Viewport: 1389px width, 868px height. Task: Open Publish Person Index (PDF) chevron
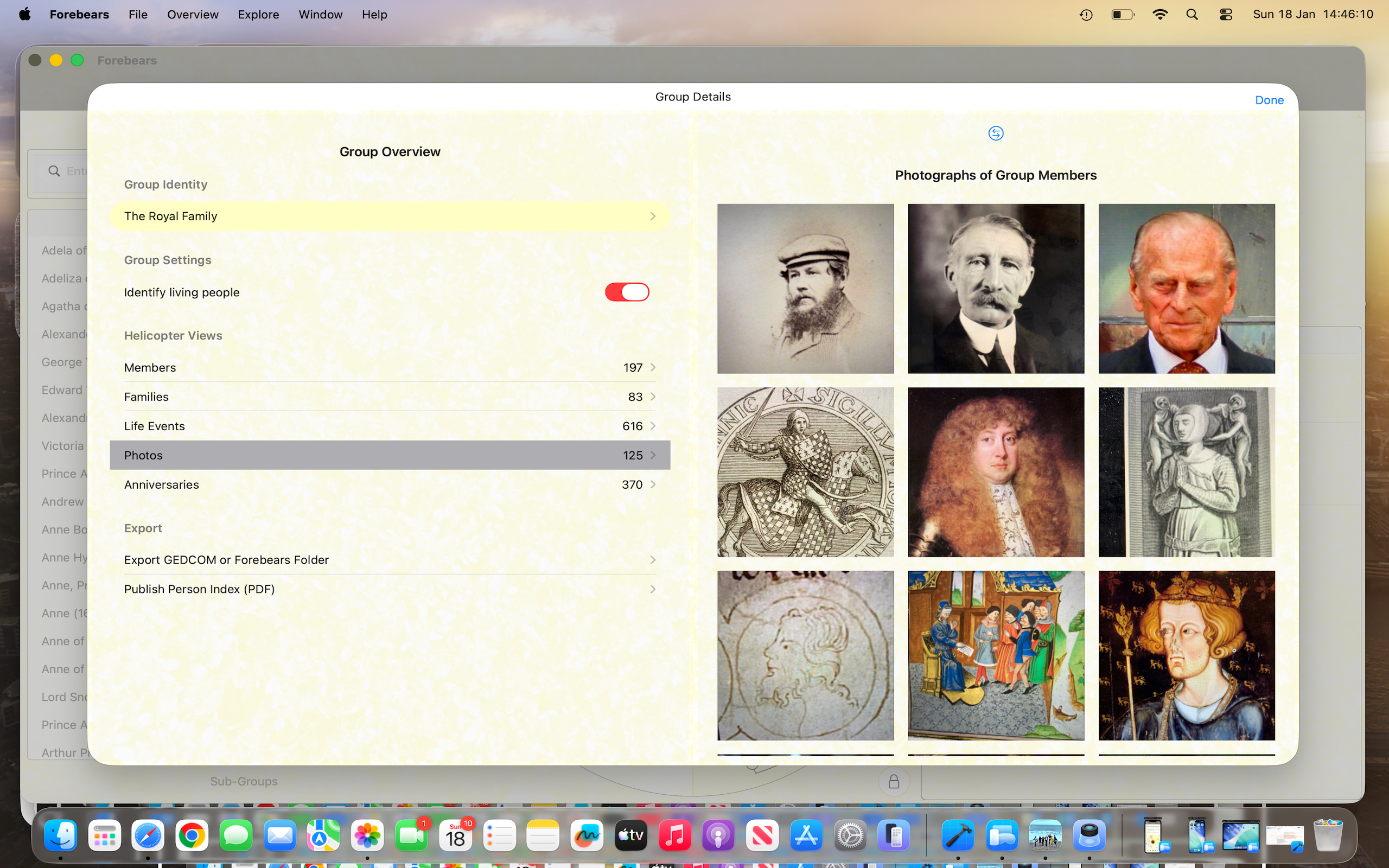pyautogui.click(x=653, y=589)
